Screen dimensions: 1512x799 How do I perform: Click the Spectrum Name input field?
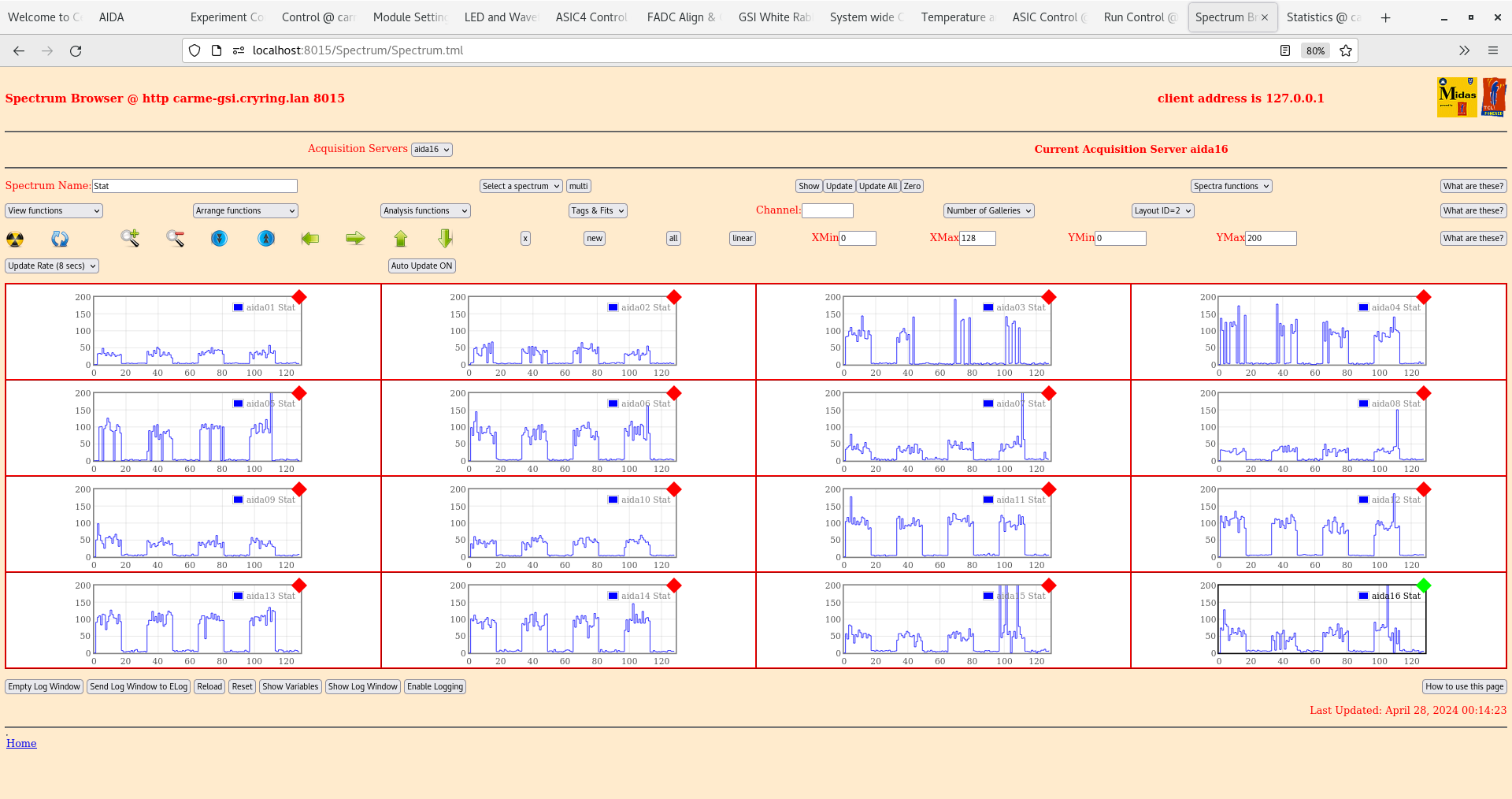pos(195,187)
